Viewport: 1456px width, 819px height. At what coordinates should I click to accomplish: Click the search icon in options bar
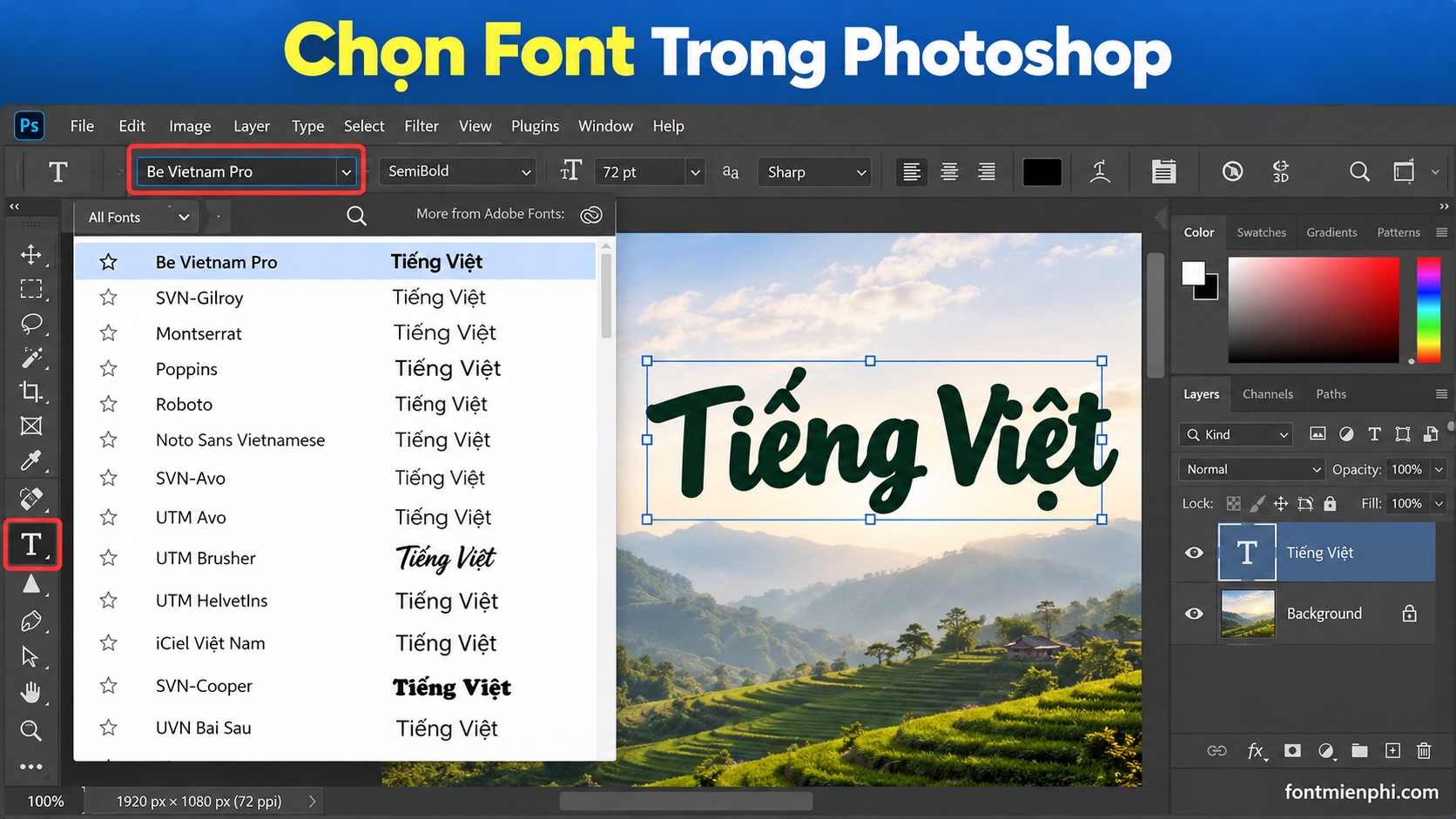[1359, 171]
